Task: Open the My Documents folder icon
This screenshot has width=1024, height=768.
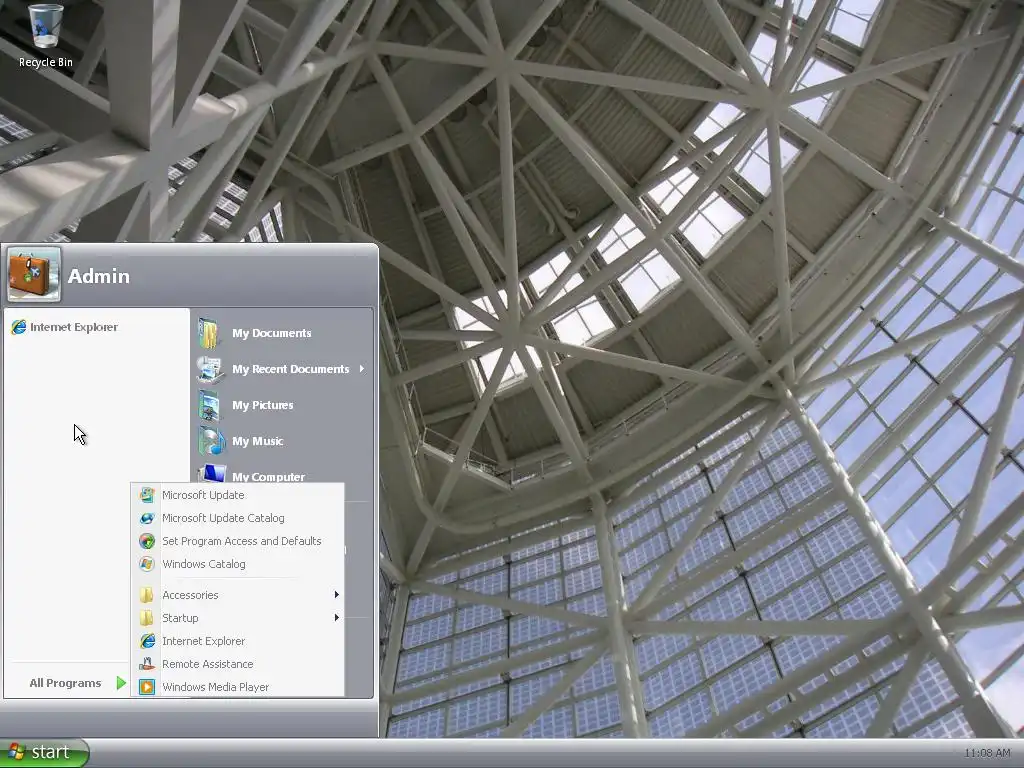Action: 210,333
